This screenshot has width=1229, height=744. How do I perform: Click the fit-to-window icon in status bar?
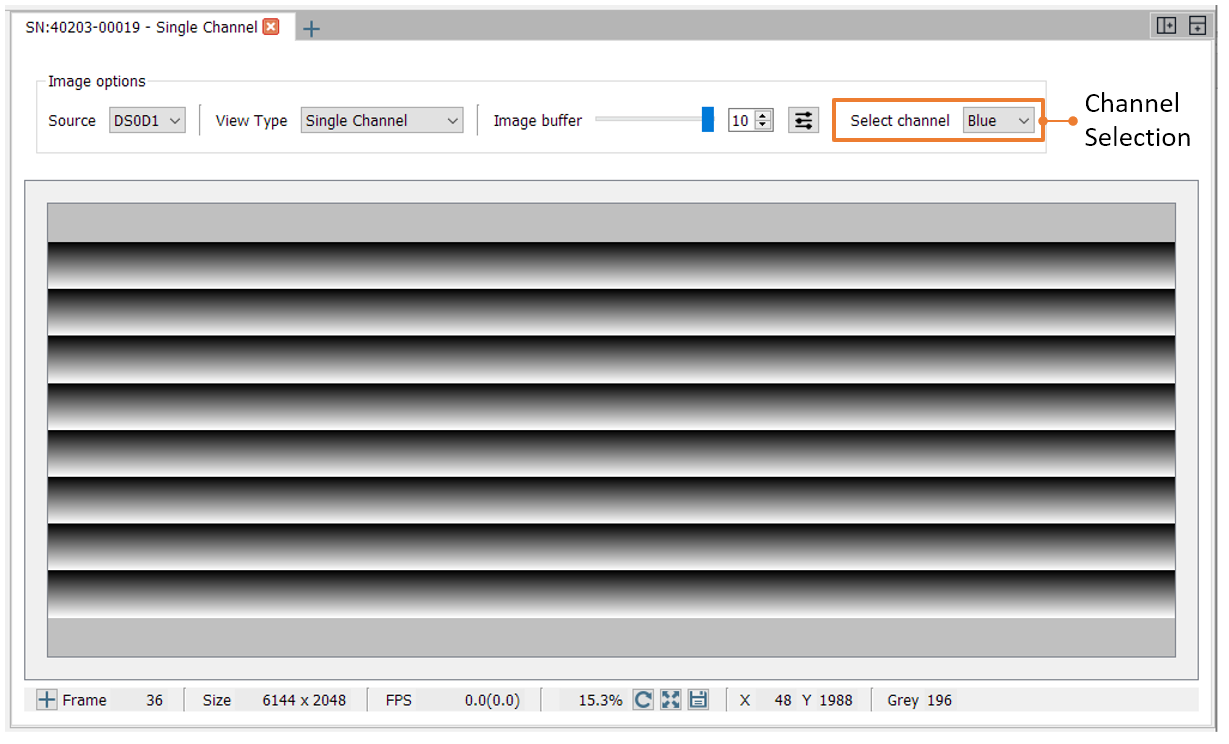coord(671,700)
